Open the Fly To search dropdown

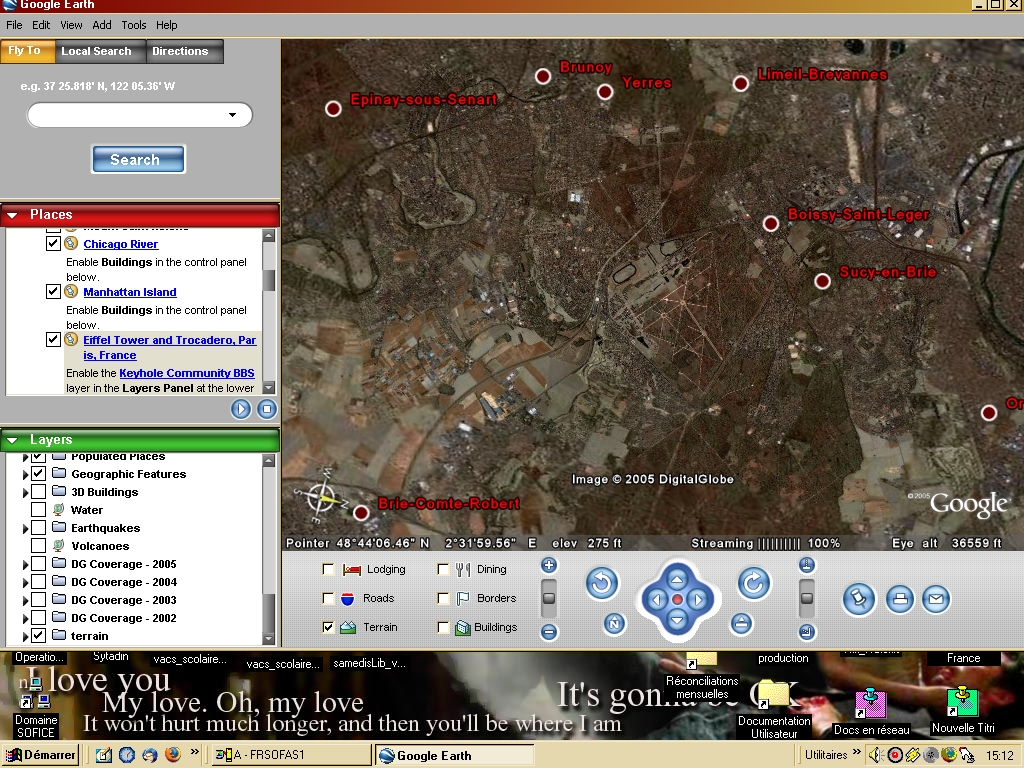tap(232, 115)
